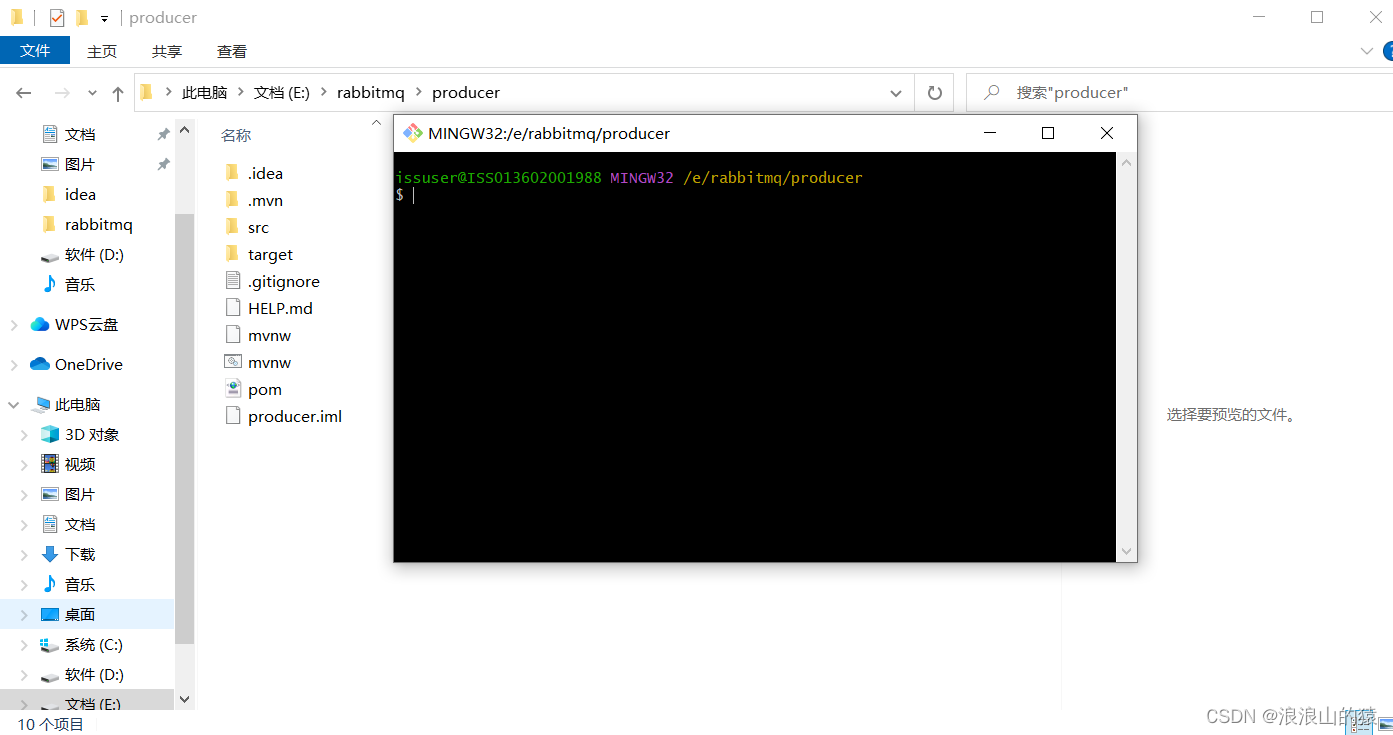The width and height of the screenshot is (1393, 735).
Task: Click the Back navigation arrow
Action: tap(24, 93)
